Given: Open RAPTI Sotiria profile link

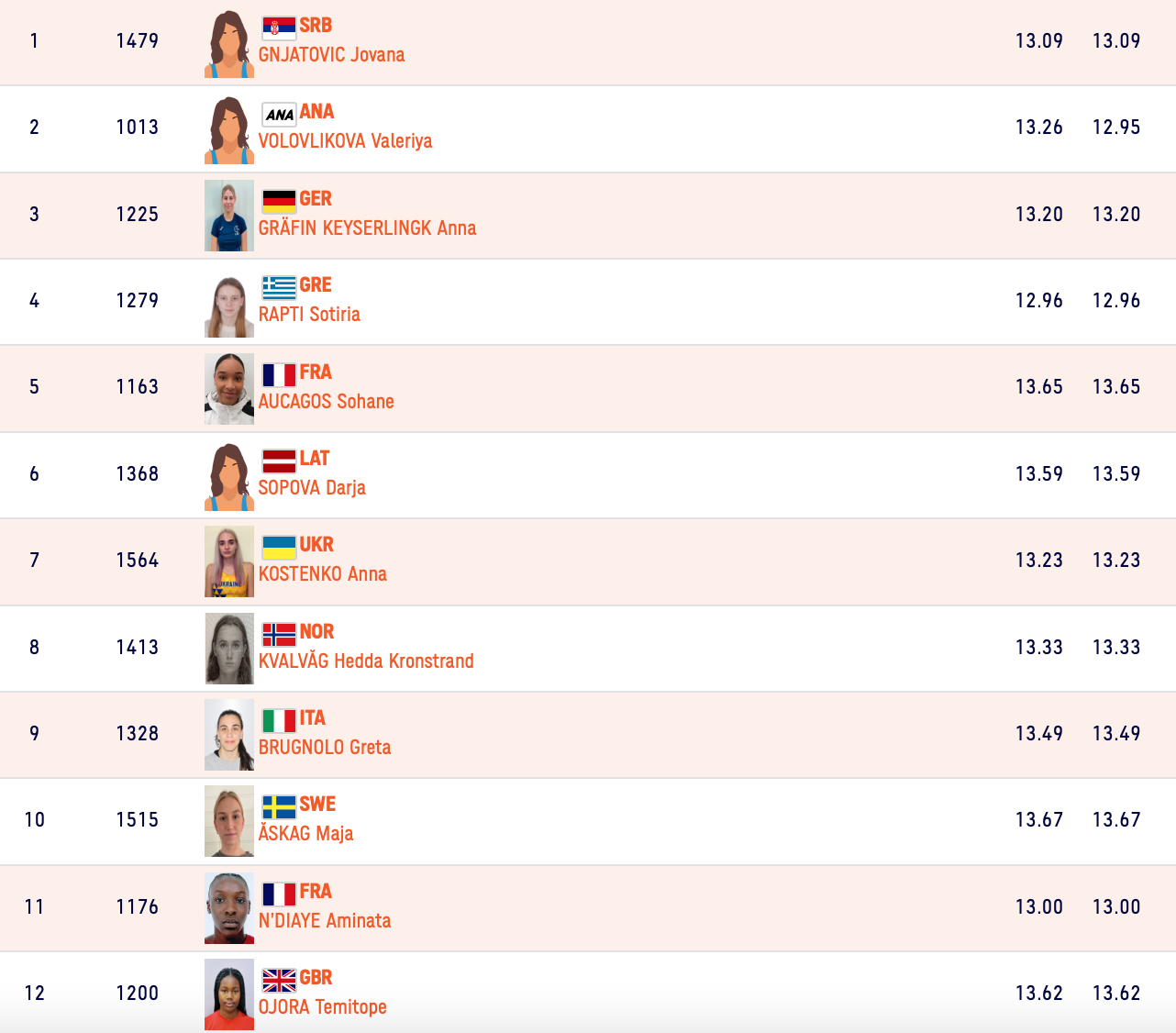Looking at the screenshot, I should (309, 315).
